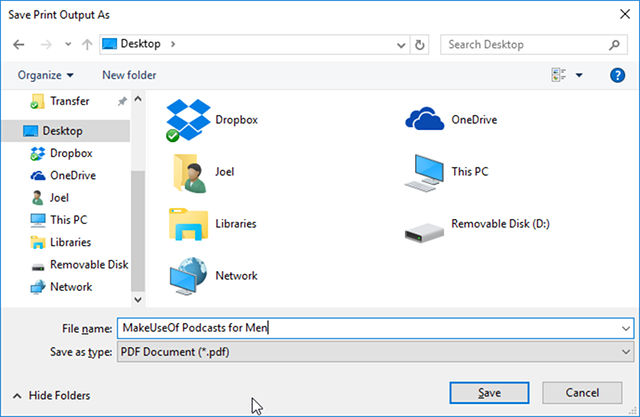Open the Organize menu

click(x=46, y=75)
